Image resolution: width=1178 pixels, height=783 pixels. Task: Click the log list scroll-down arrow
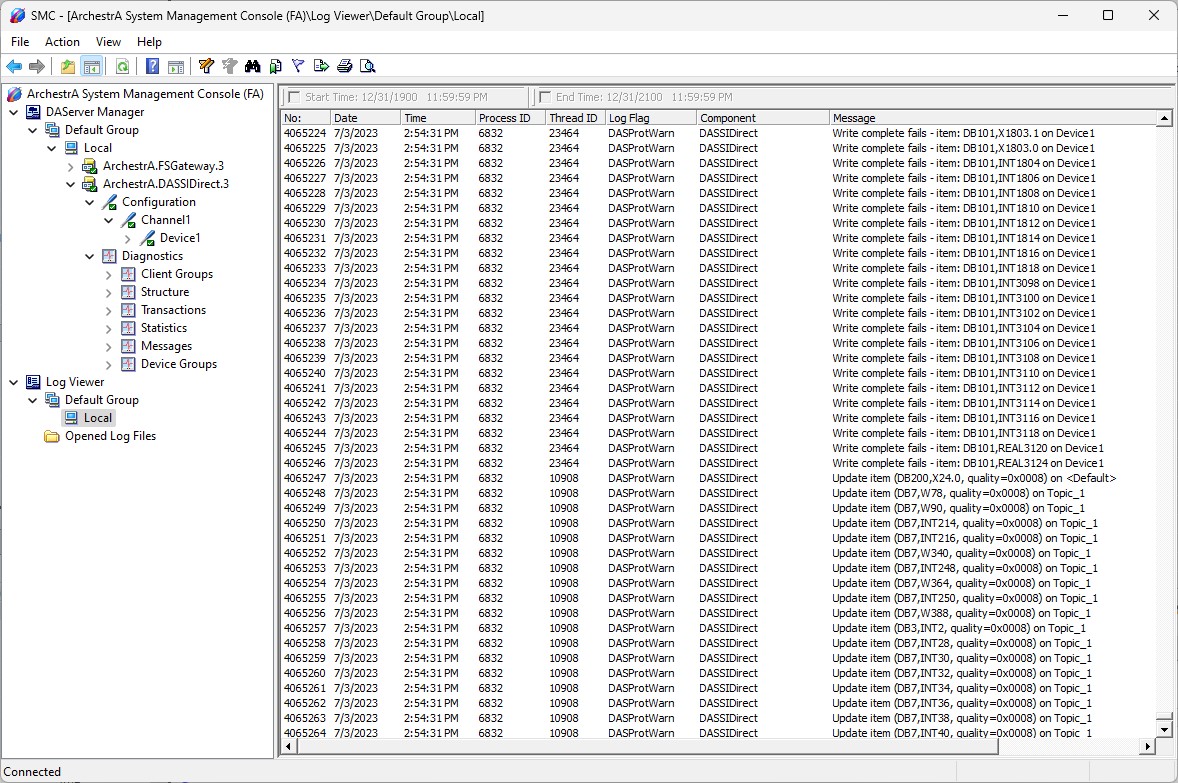(x=1164, y=729)
